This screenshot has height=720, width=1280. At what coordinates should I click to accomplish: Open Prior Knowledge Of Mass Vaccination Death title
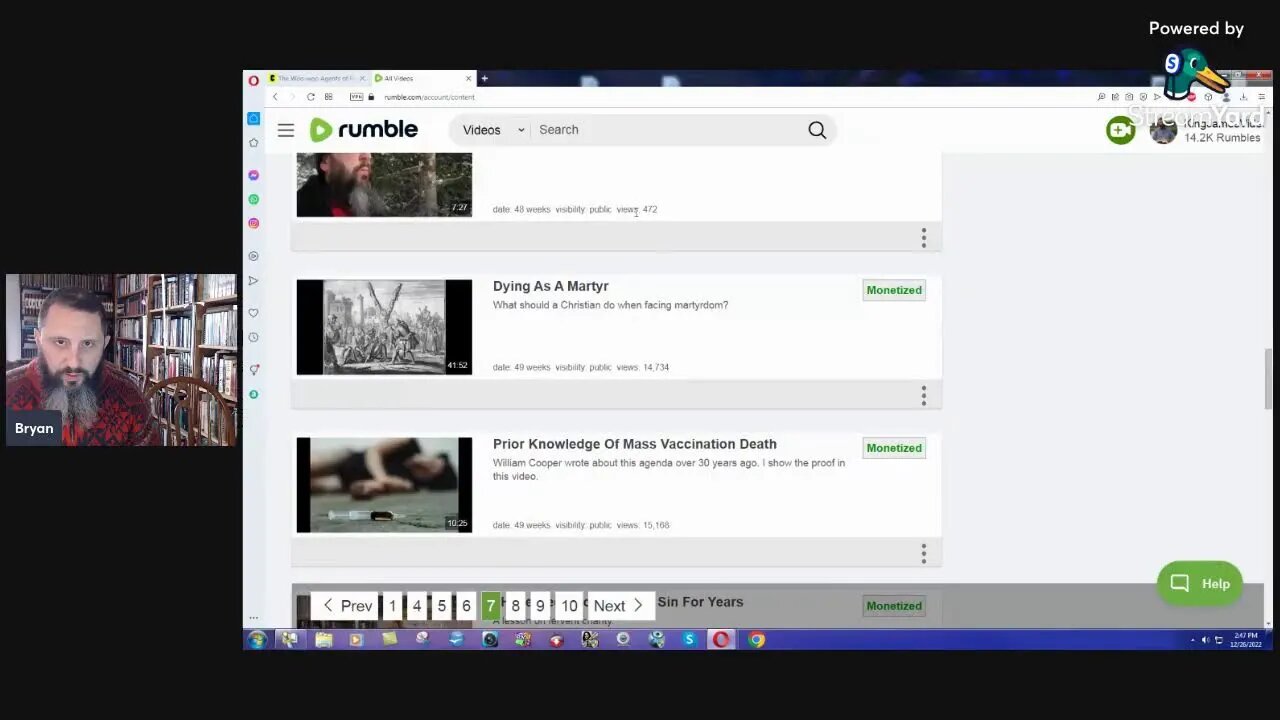(x=635, y=444)
